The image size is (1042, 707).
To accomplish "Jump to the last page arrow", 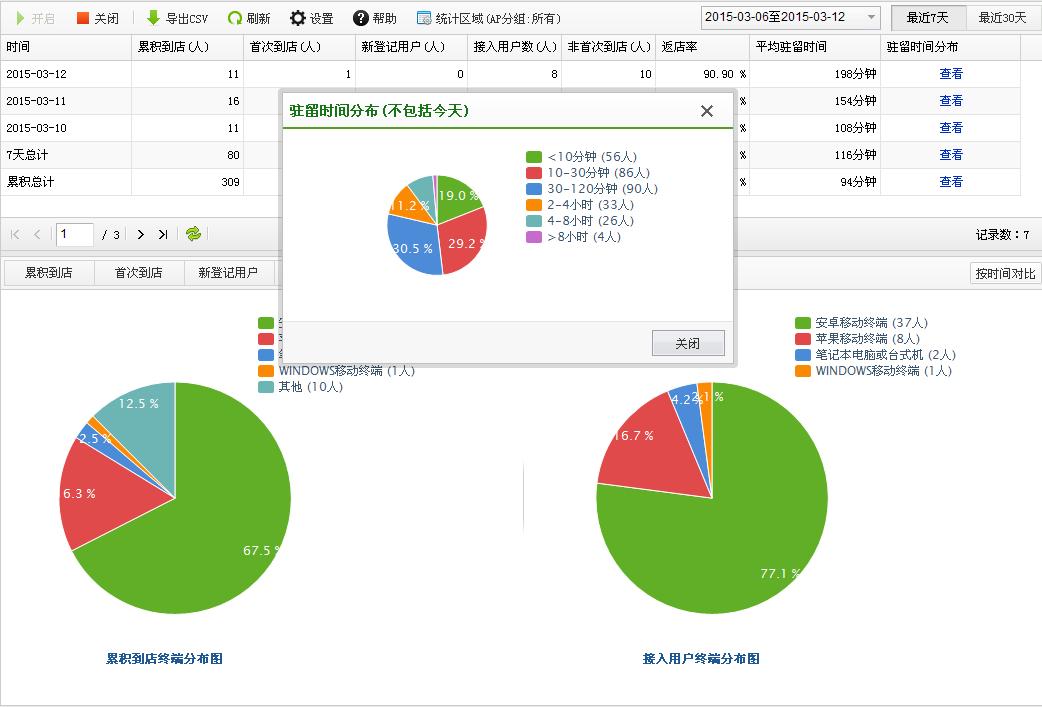I will point(163,234).
